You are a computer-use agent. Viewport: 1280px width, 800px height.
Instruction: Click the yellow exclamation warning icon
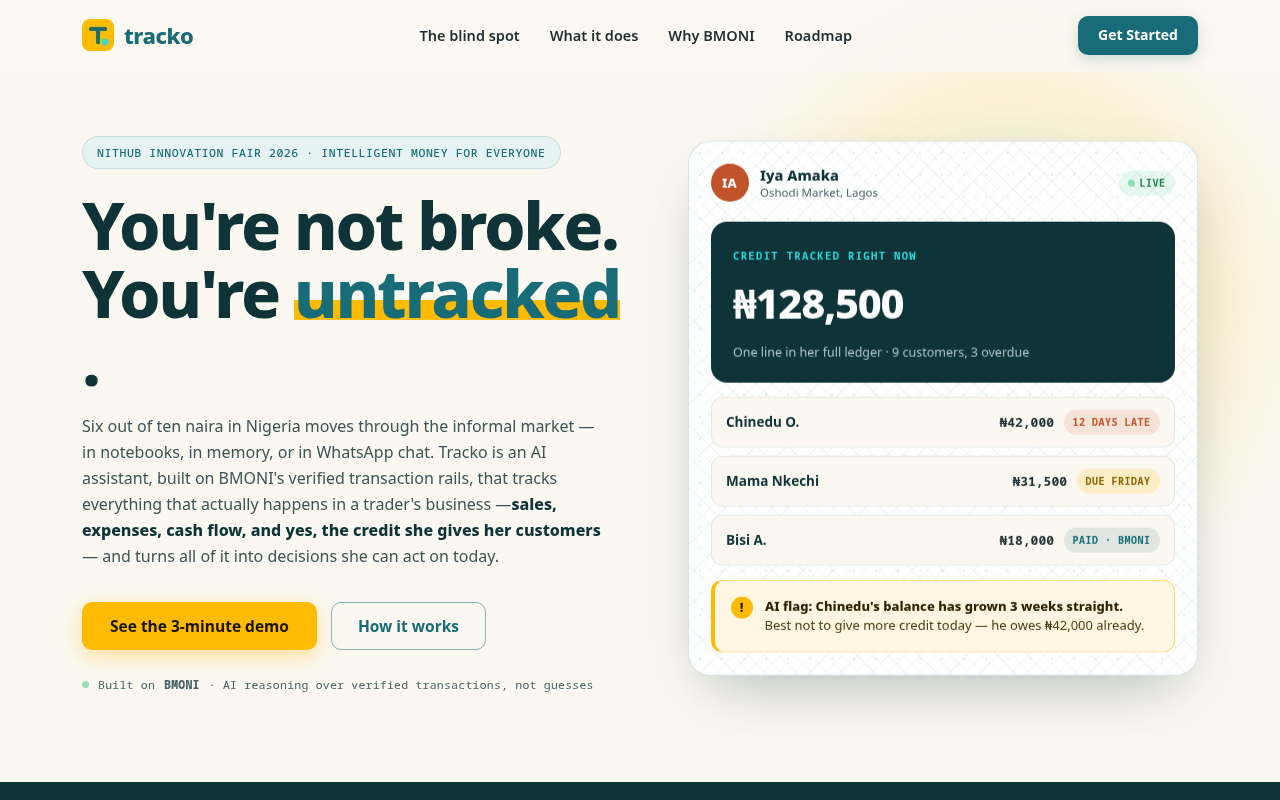742,607
